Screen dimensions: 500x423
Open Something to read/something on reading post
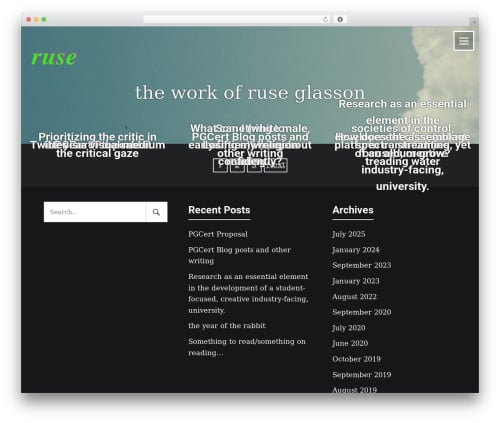point(247,347)
